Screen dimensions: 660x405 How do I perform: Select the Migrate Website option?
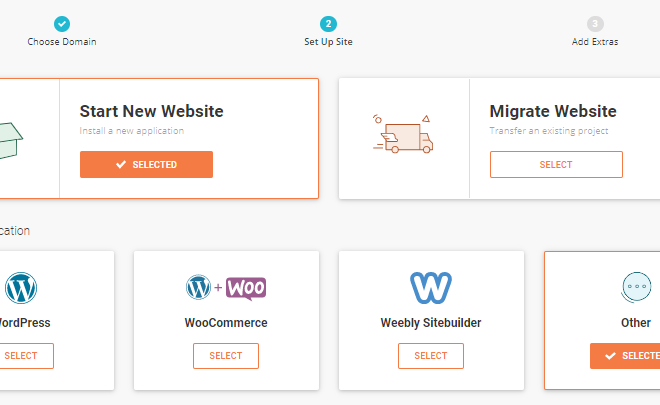tap(556, 165)
